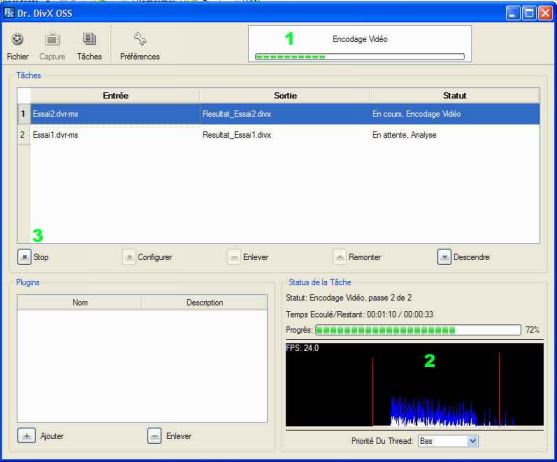Move task up with Remonter
Viewport: 557px width, 462px height.
[340, 257]
